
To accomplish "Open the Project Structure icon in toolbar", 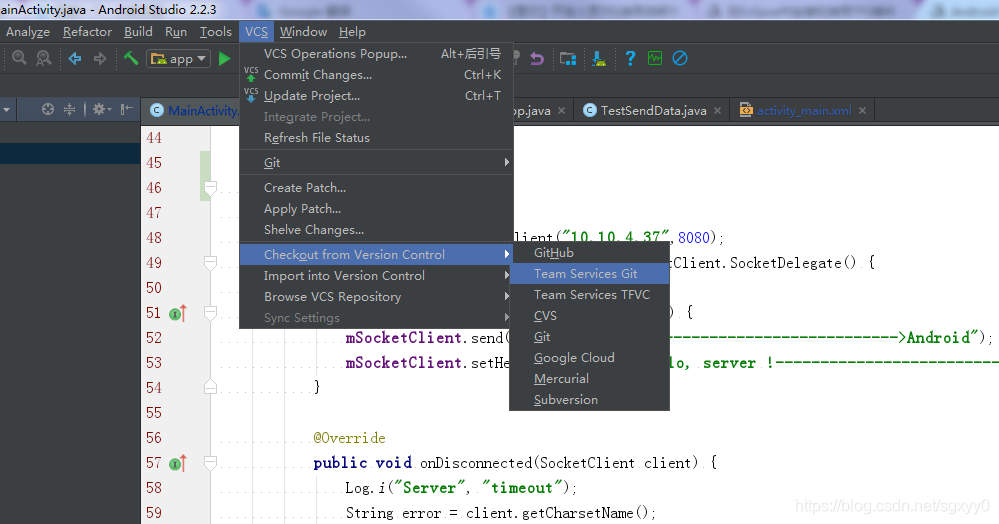I will 568,59.
